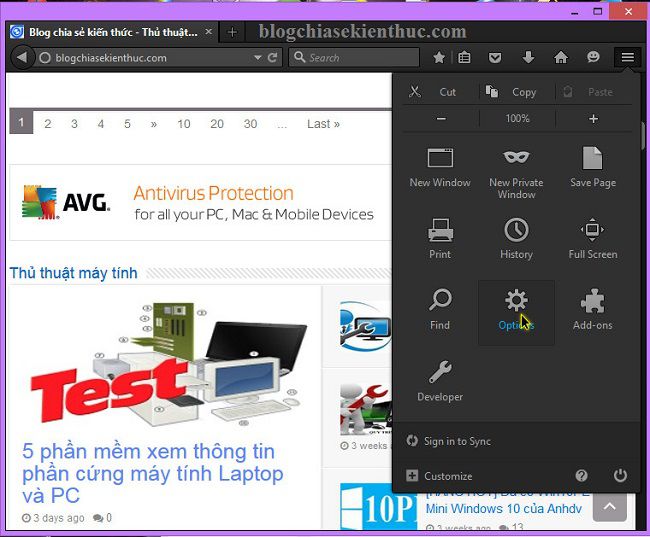Zoom in with the plus button
Image resolution: width=650 pixels, height=537 pixels.
[x=594, y=119]
